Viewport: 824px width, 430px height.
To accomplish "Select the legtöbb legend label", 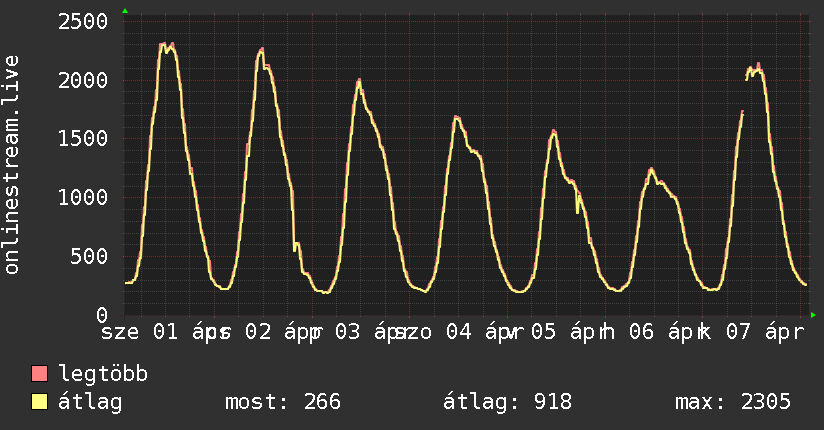I will coord(104,374).
